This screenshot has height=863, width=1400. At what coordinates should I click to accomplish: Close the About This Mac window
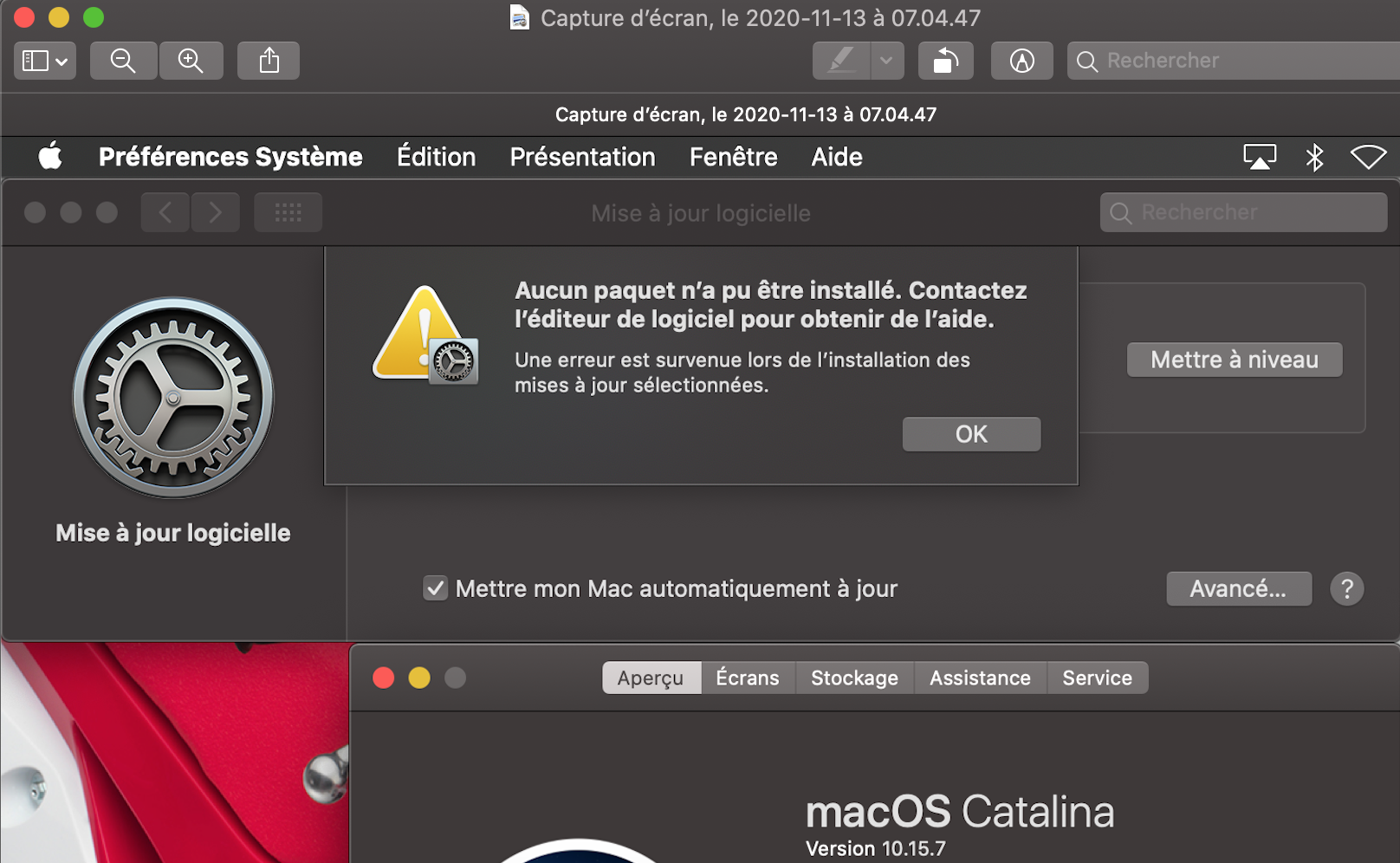tap(384, 678)
